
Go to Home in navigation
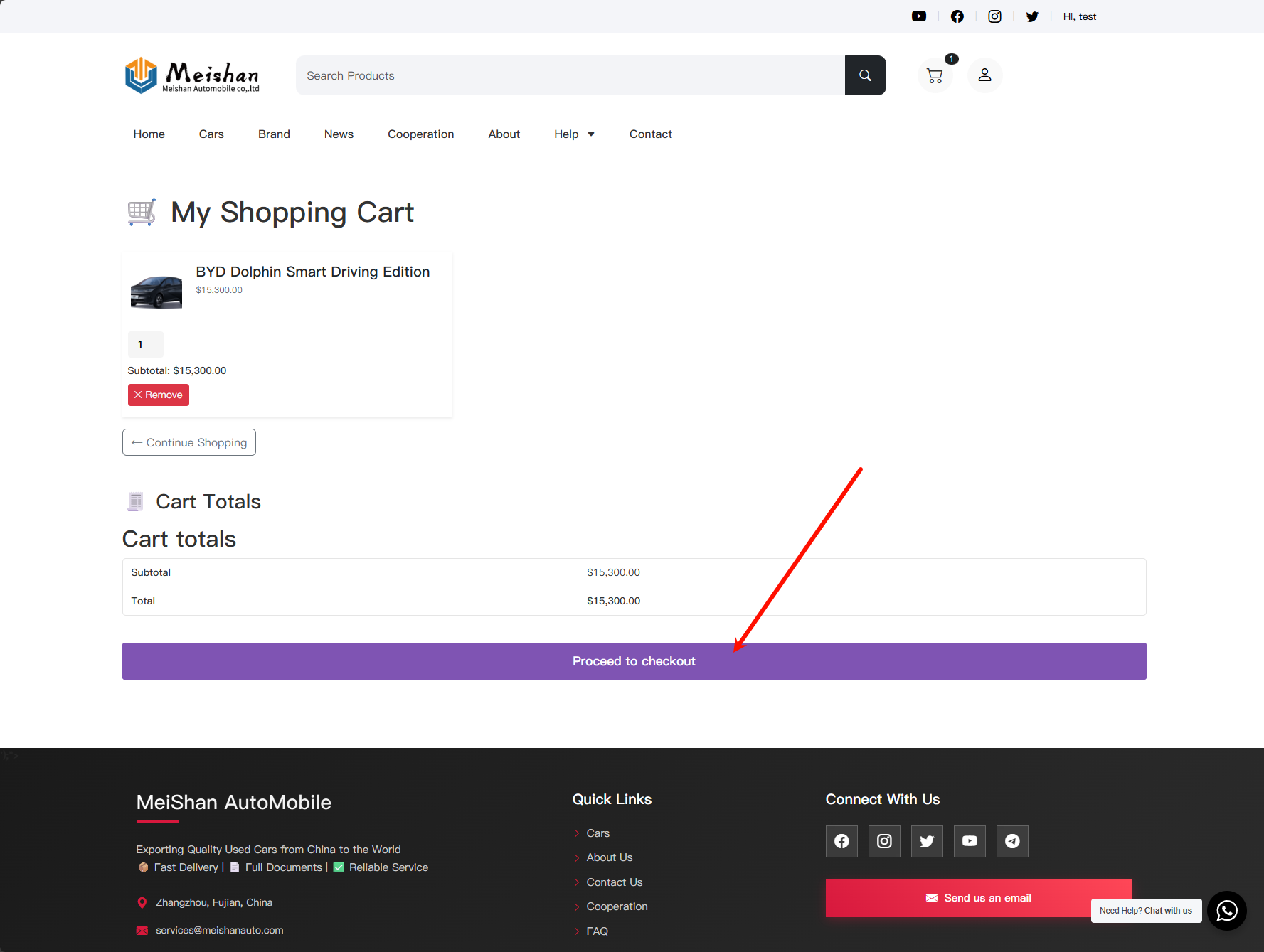point(149,134)
